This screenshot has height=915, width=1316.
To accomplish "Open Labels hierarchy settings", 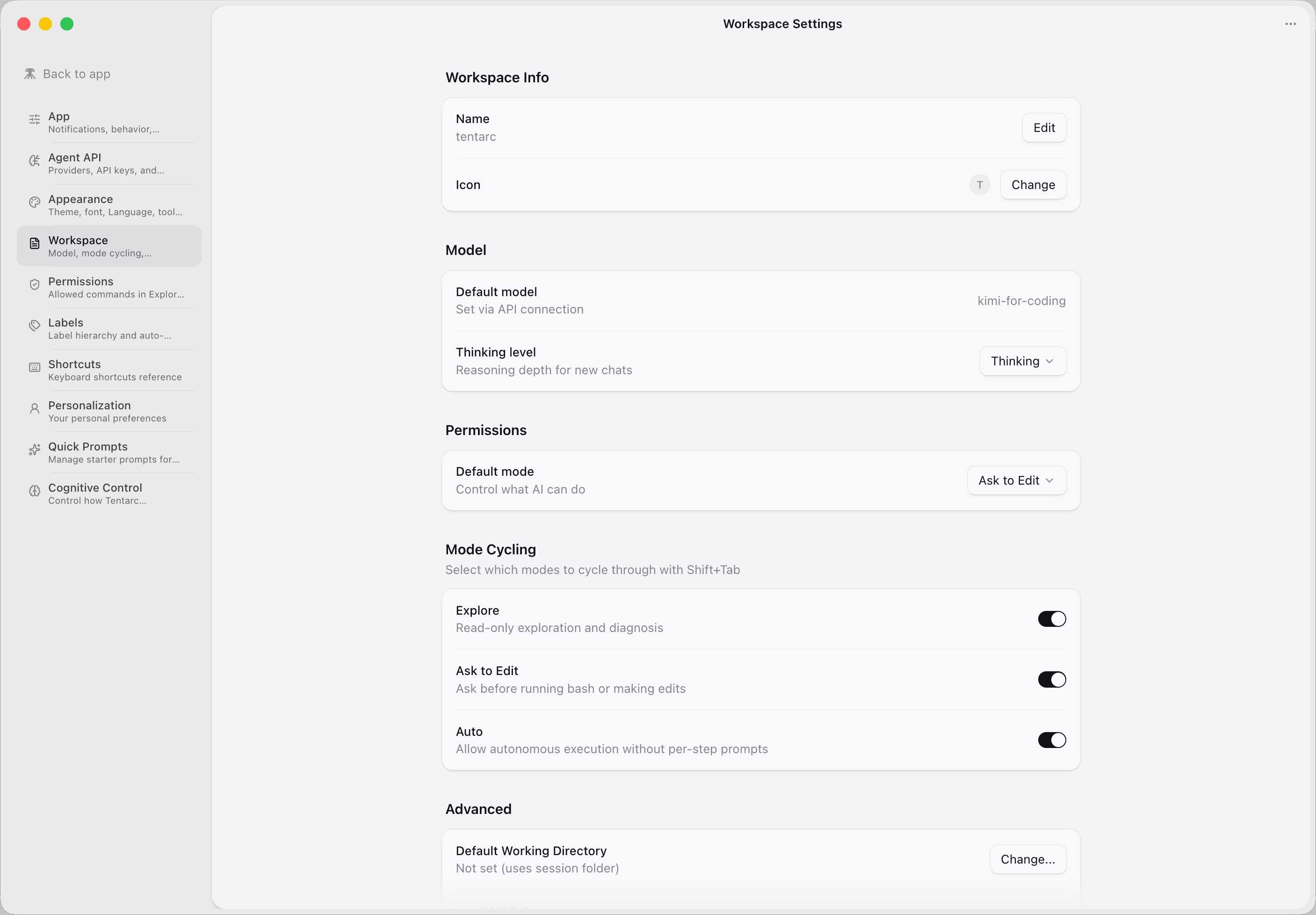I will pos(109,328).
